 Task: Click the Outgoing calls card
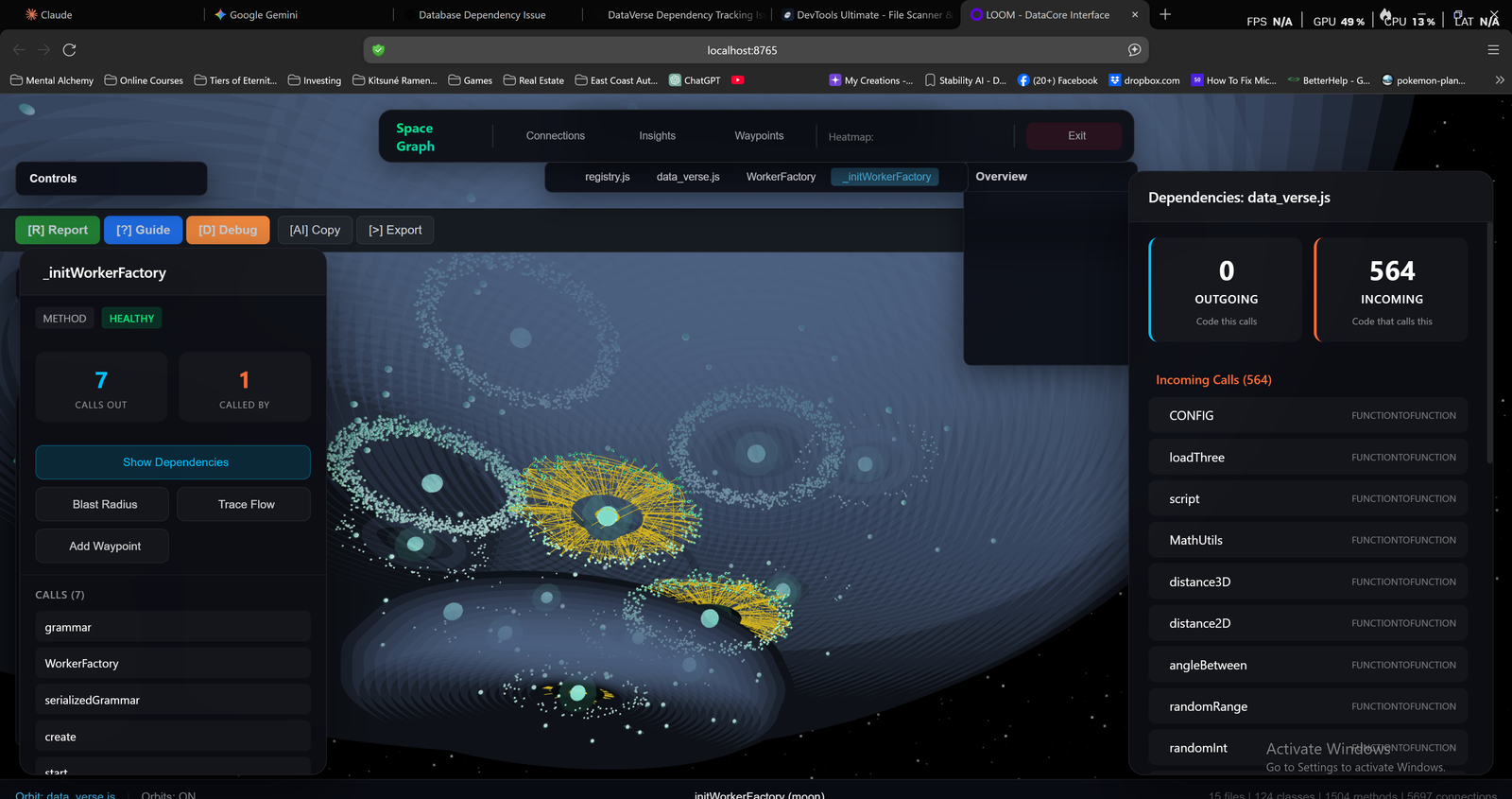[x=1226, y=289]
